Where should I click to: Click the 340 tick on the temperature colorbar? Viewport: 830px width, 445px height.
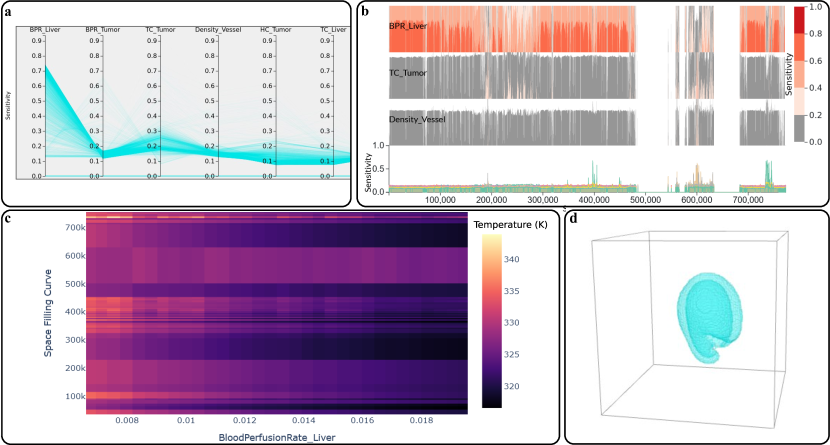(x=512, y=259)
